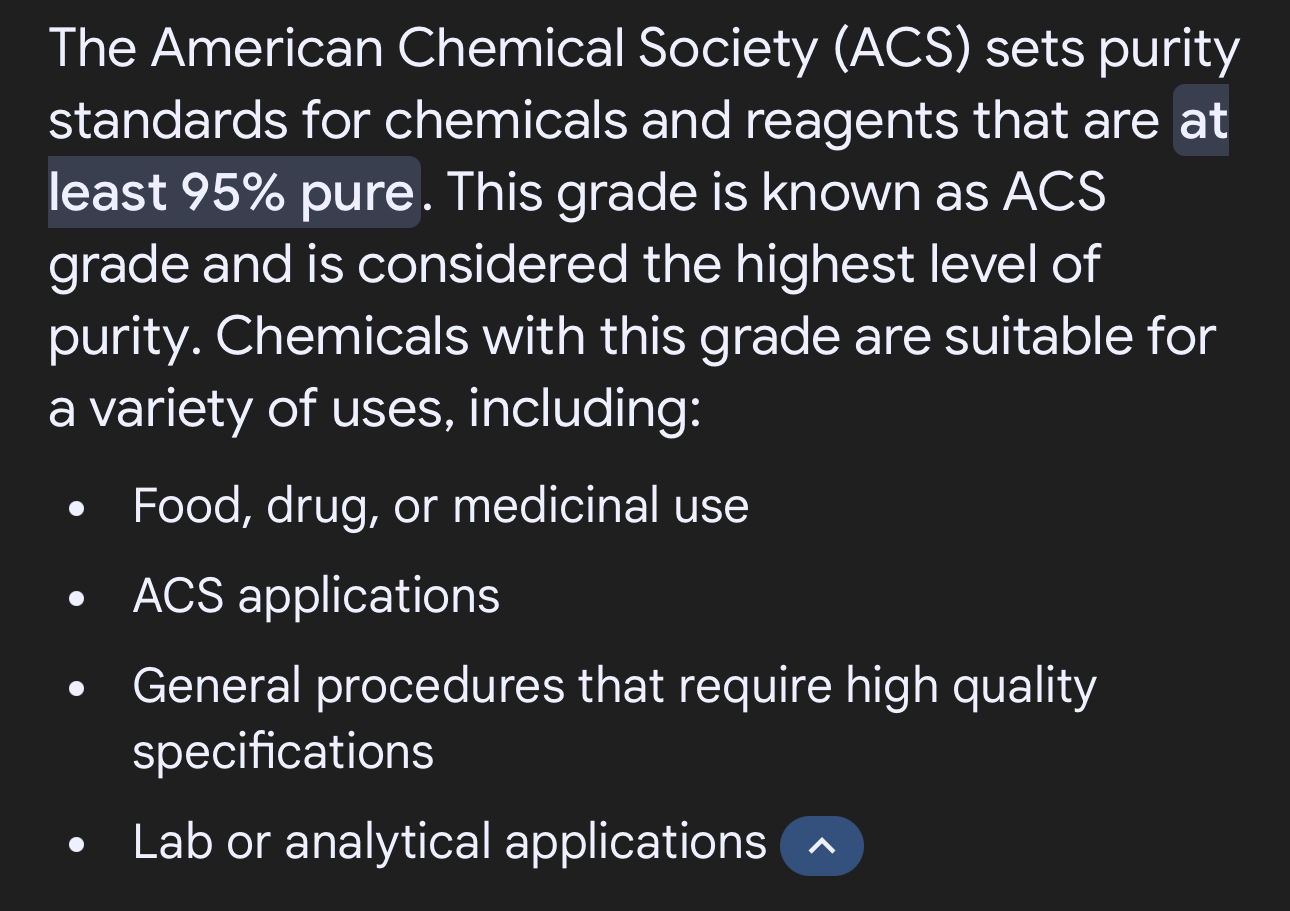Click the bullet dot before "Lab or analytical"
This screenshot has height=911, width=1290.
point(75,845)
